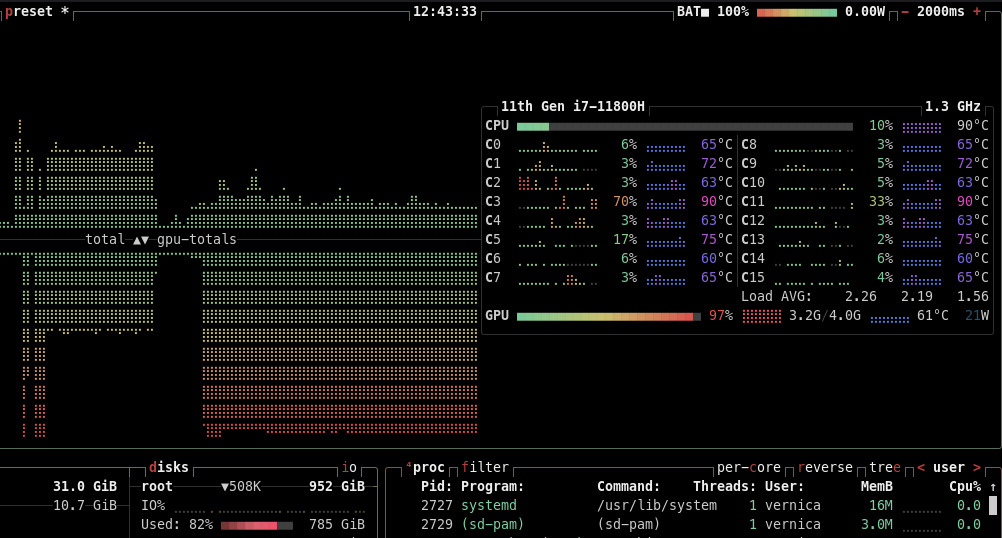Click the C0 core mini graph
This screenshot has height=538, width=1002.
click(x=557, y=147)
